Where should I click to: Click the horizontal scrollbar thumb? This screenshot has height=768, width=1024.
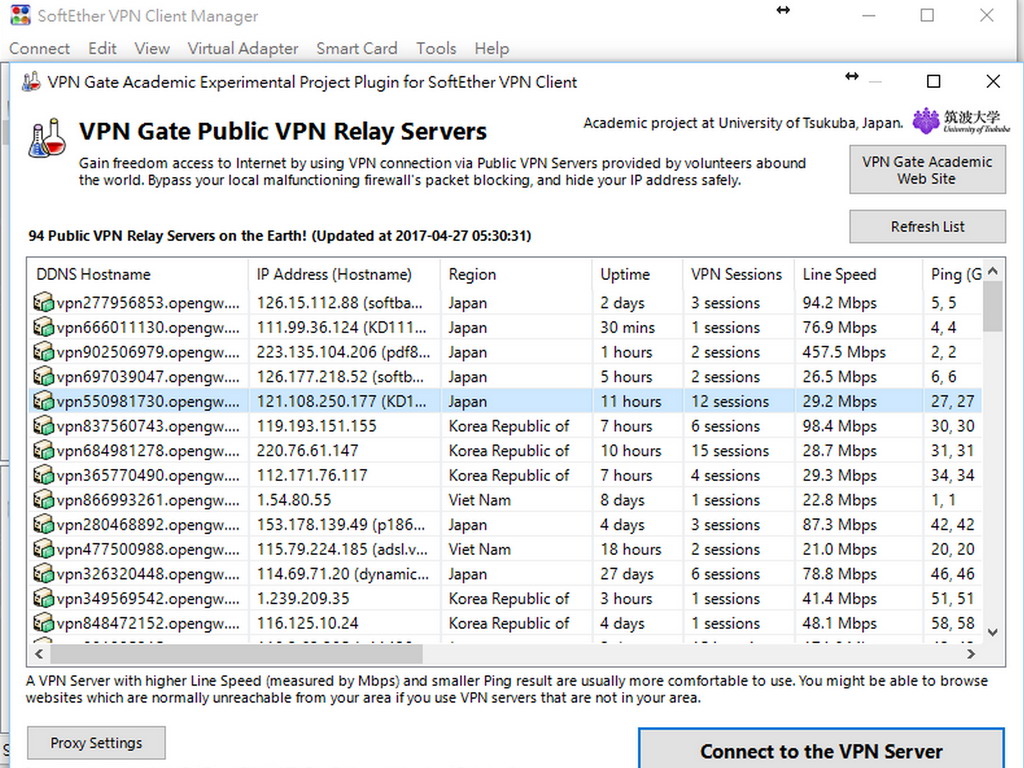click(236, 654)
